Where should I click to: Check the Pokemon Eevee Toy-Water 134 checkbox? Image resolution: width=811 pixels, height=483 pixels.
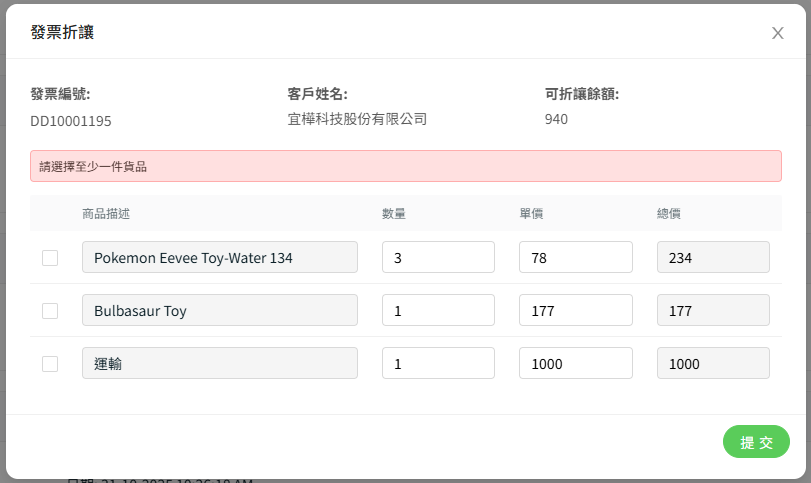(50, 258)
